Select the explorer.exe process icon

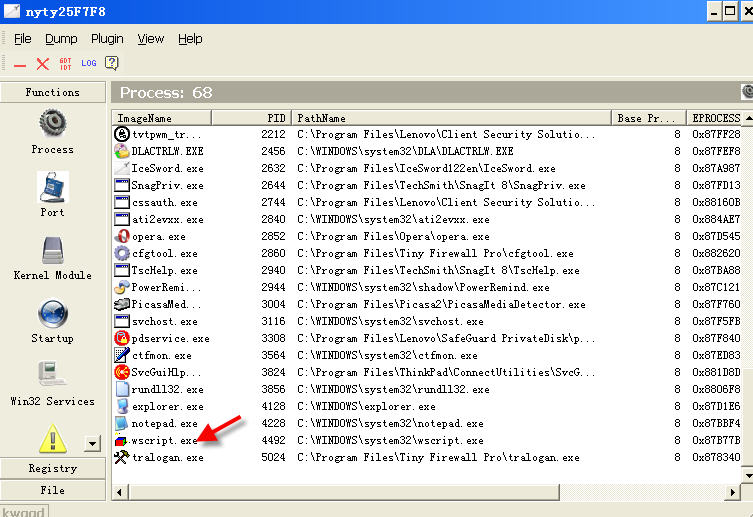122,406
